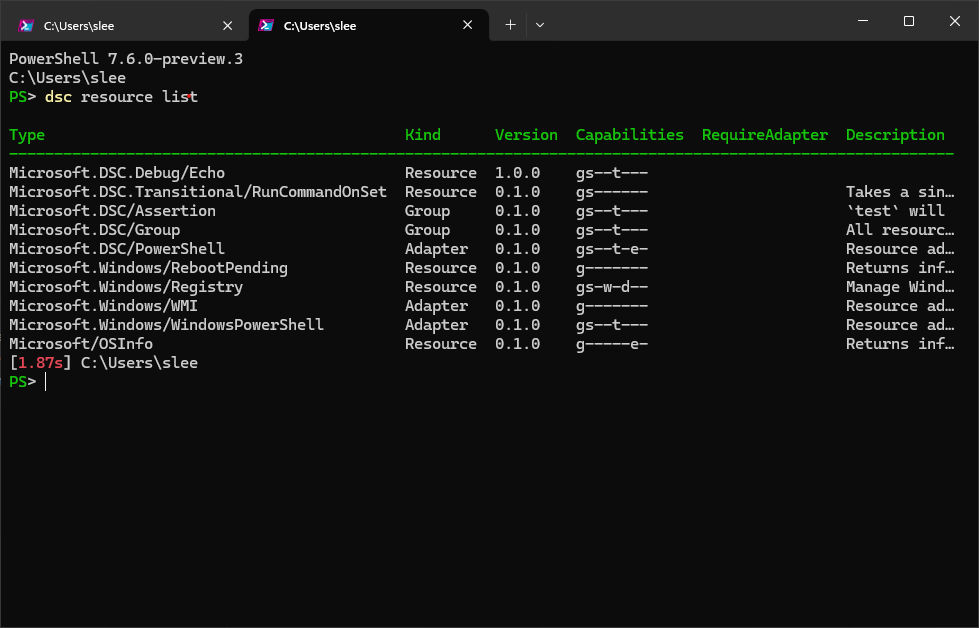Click PowerShell icon on first tab
The image size is (979, 628).
tap(26, 26)
